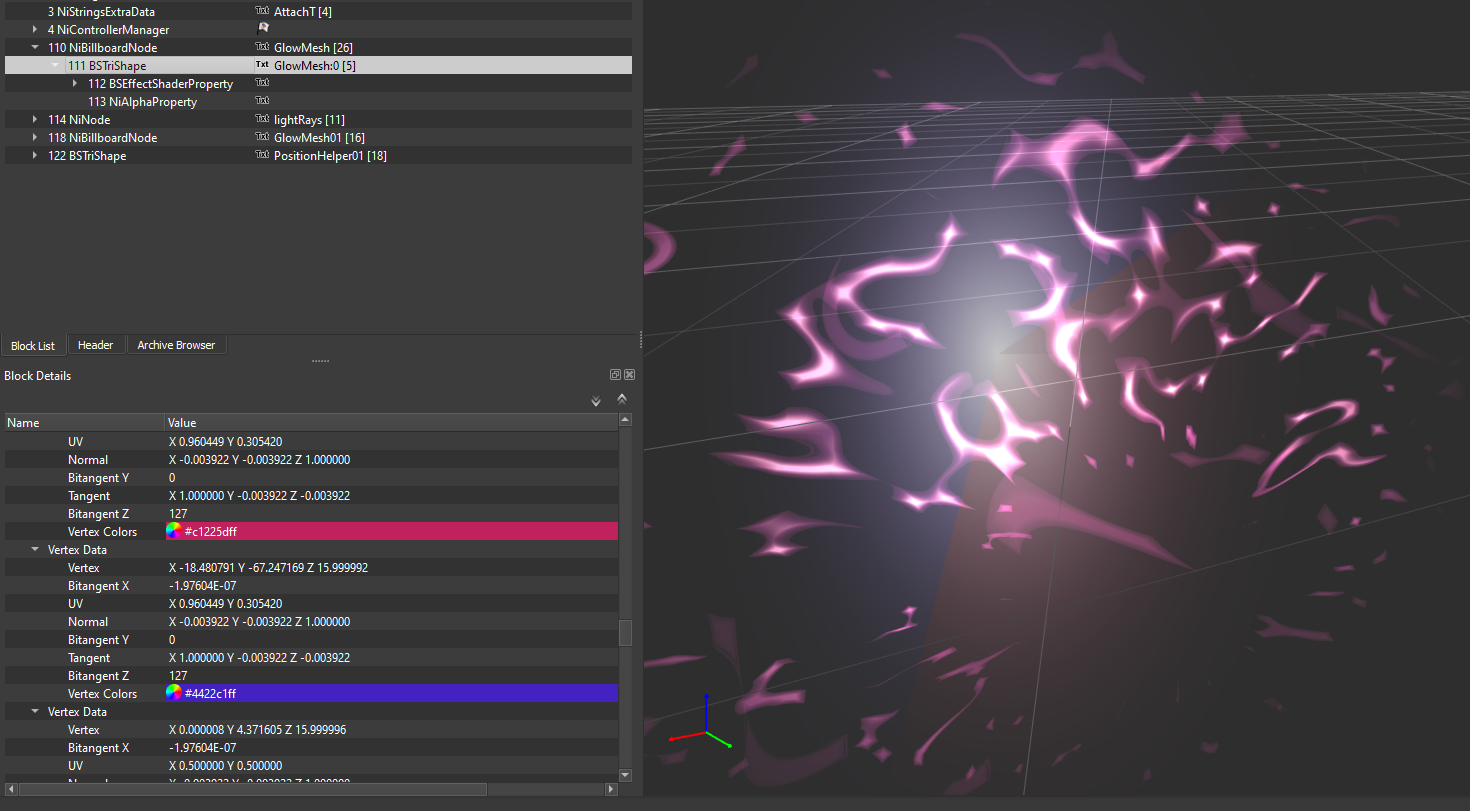
Task: Click the Name column header
Action: 84,423
